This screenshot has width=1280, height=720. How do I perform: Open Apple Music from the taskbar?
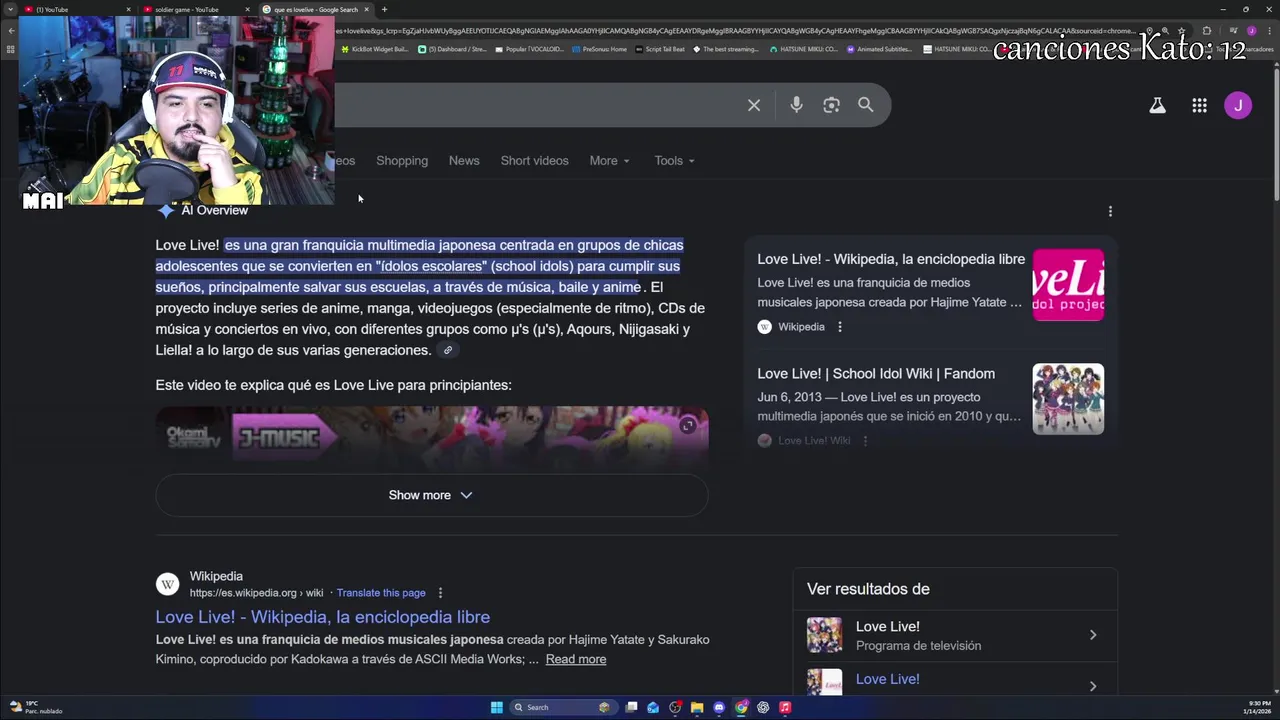(785, 707)
